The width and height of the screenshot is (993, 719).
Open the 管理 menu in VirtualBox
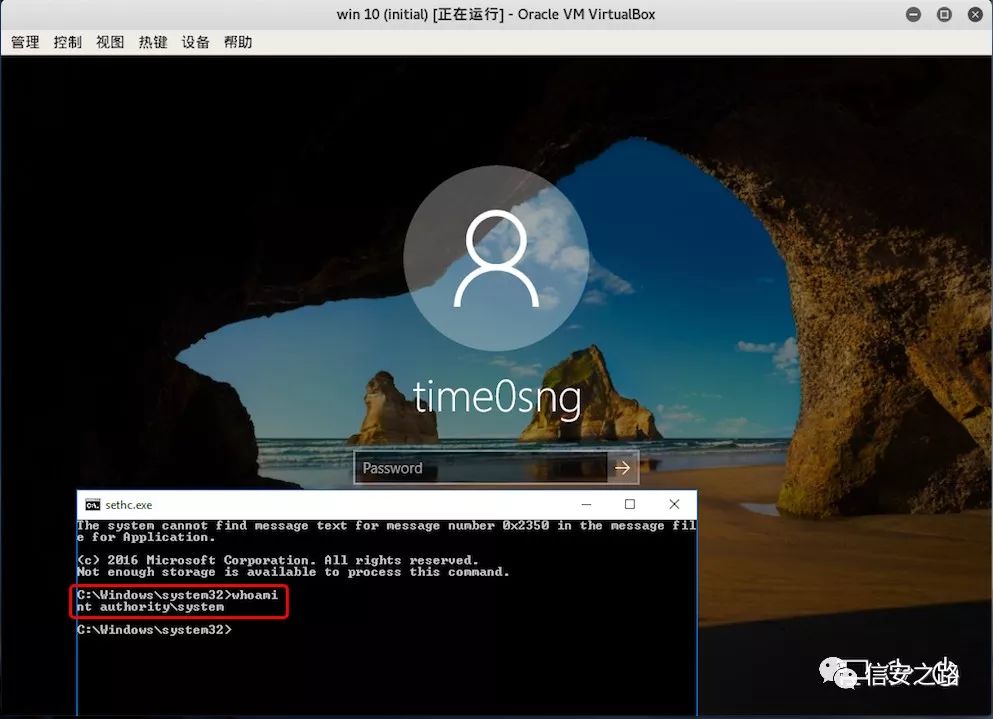click(x=25, y=42)
